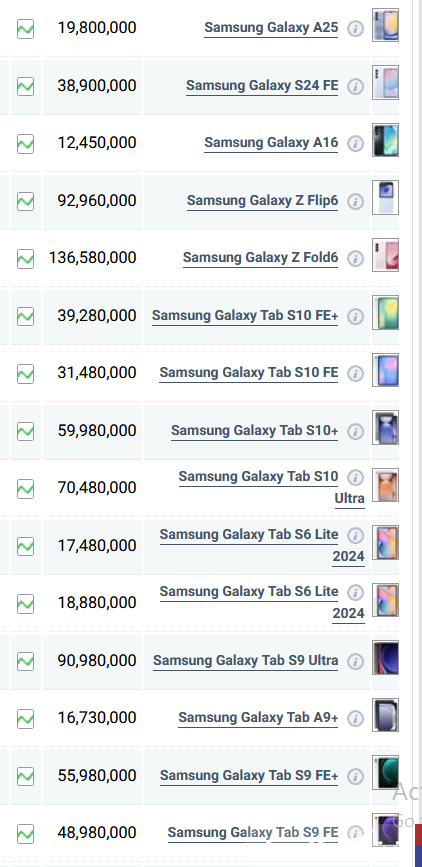View price chart for Galaxy Tab S9 Ultra

pos(25,661)
